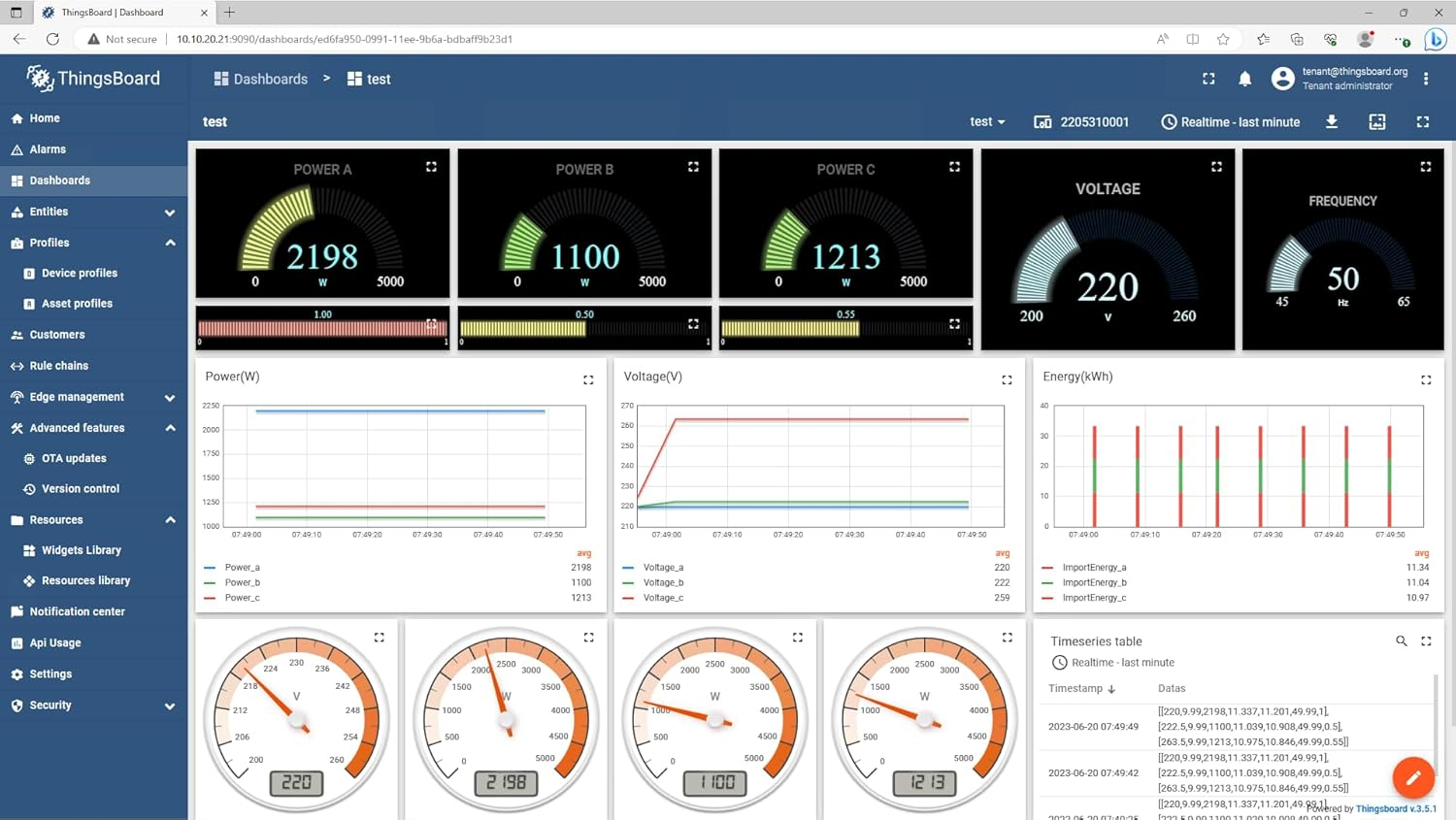Image resolution: width=1456 pixels, height=820 pixels.
Task: Search in the Timeseries table
Action: click(x=1401, y=641)
